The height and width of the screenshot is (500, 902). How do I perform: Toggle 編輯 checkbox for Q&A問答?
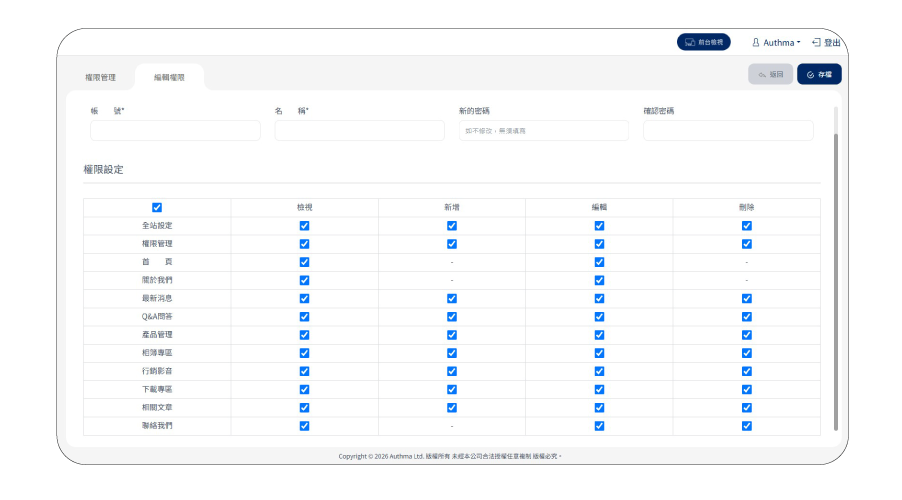coord(599,316)
